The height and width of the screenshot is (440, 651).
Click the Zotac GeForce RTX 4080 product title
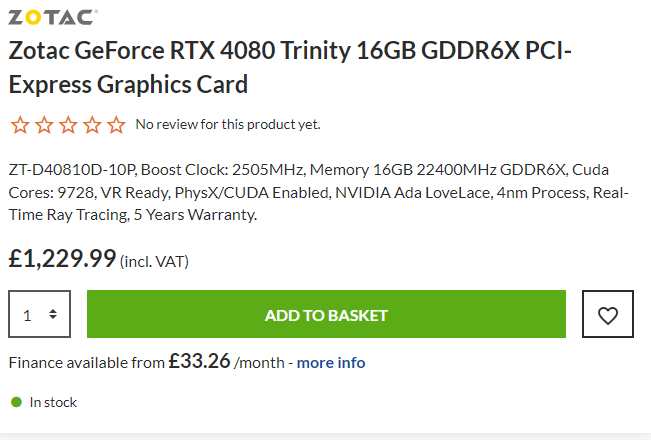290,67
